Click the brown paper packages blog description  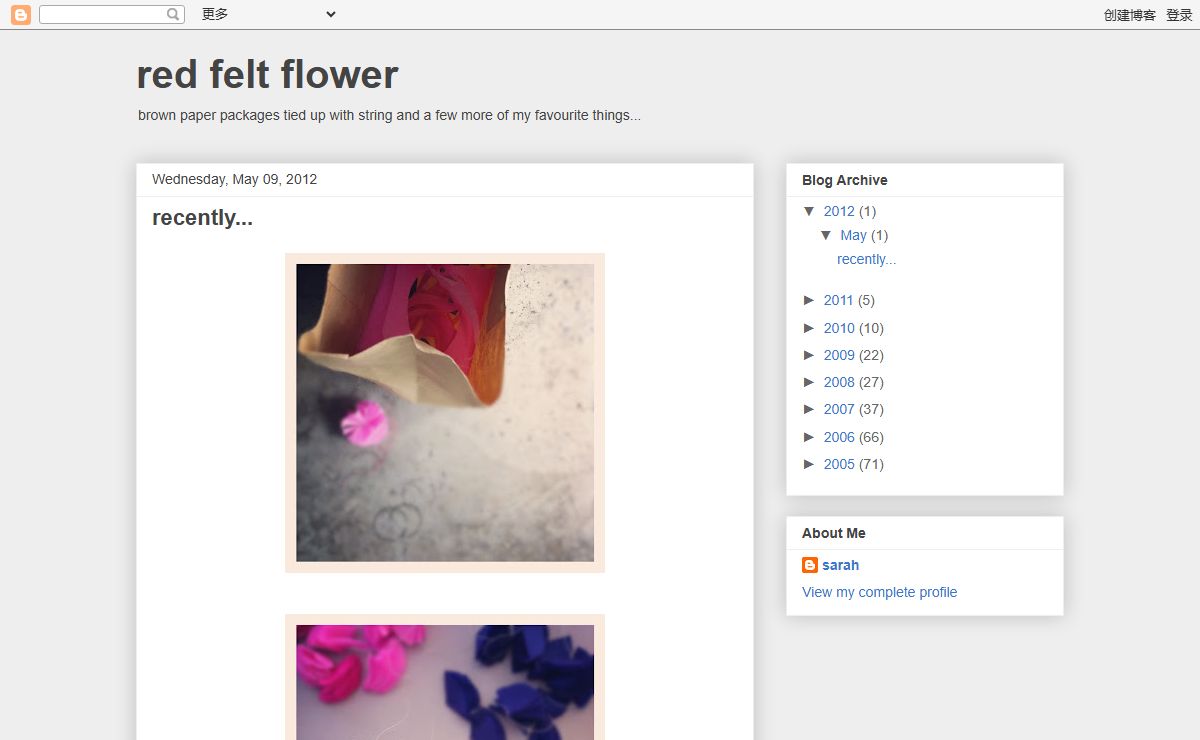(x=389, y=115)
